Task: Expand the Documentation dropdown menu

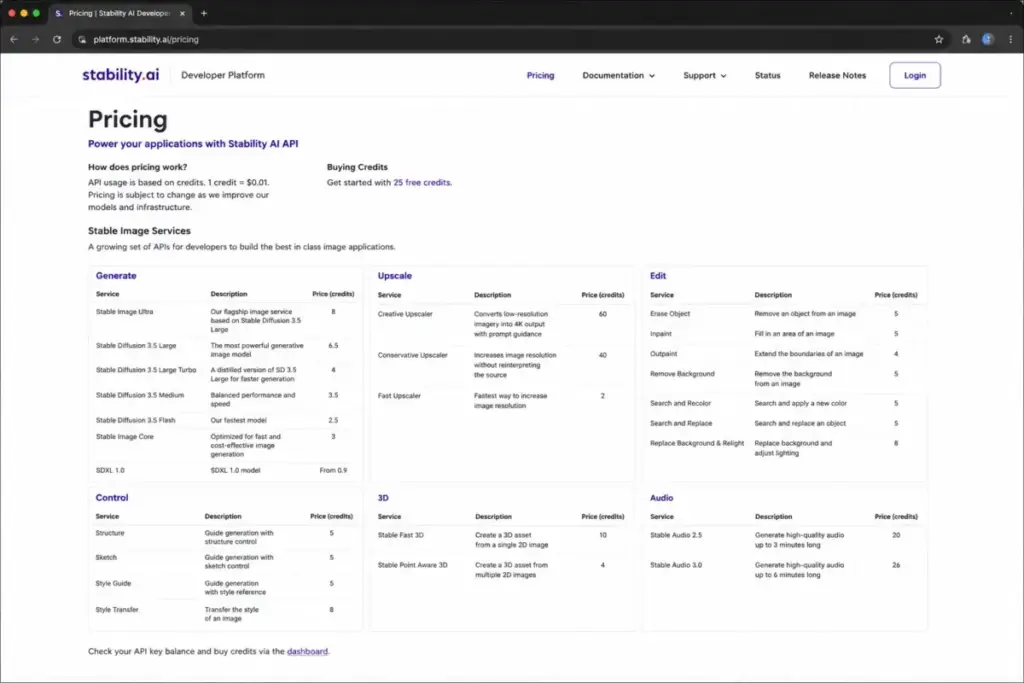Action: click(x=618, y=75)
